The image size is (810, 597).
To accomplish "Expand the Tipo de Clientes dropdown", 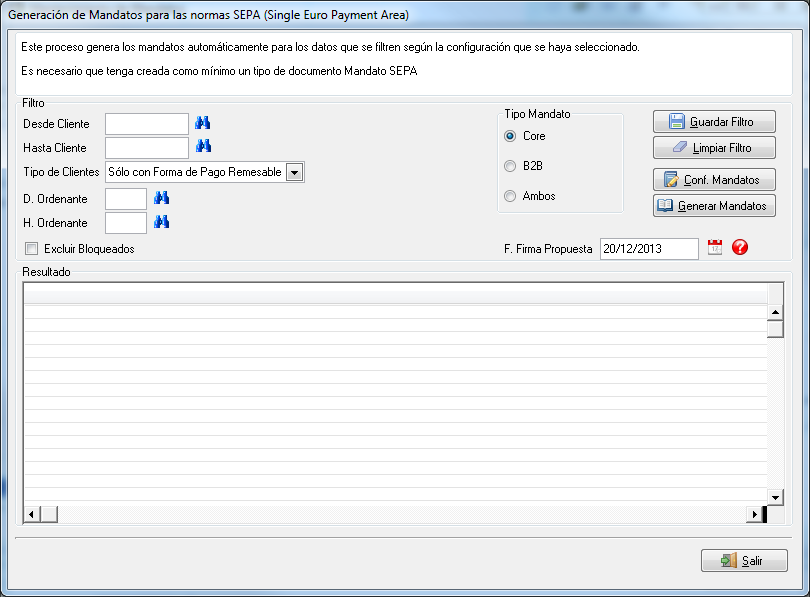I will coord(294,172).
